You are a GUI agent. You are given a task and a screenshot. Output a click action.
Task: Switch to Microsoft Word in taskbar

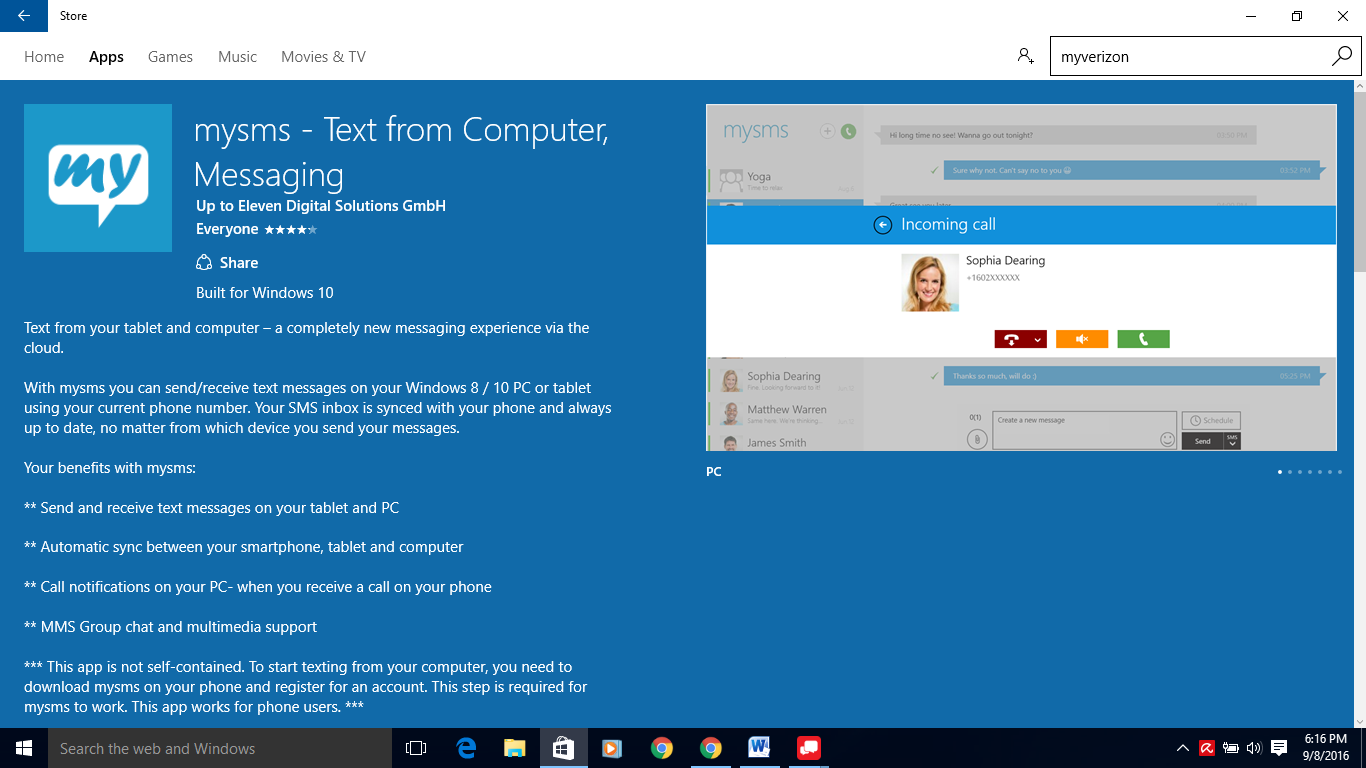pos(759,748)
